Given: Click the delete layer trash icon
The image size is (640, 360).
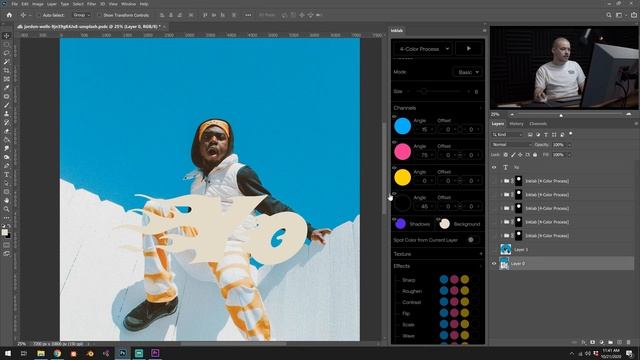Looking at the screenshot, I should tap(628, 342).
